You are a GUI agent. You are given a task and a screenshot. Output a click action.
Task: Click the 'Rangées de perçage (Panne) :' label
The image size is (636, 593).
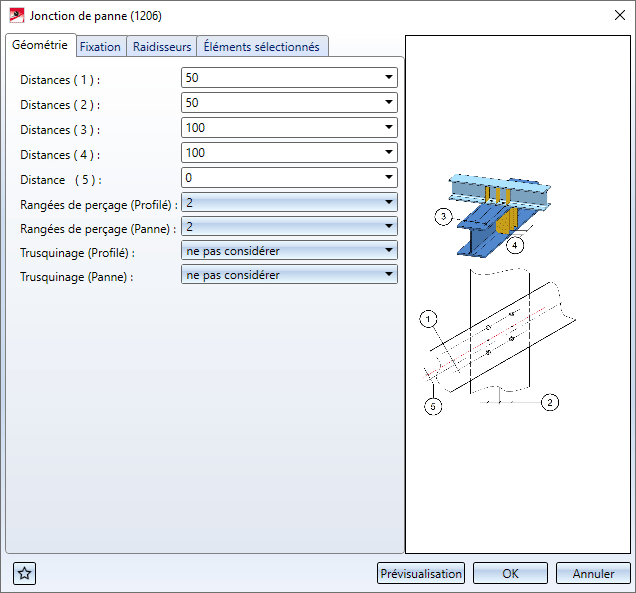[x=98, y=229]
